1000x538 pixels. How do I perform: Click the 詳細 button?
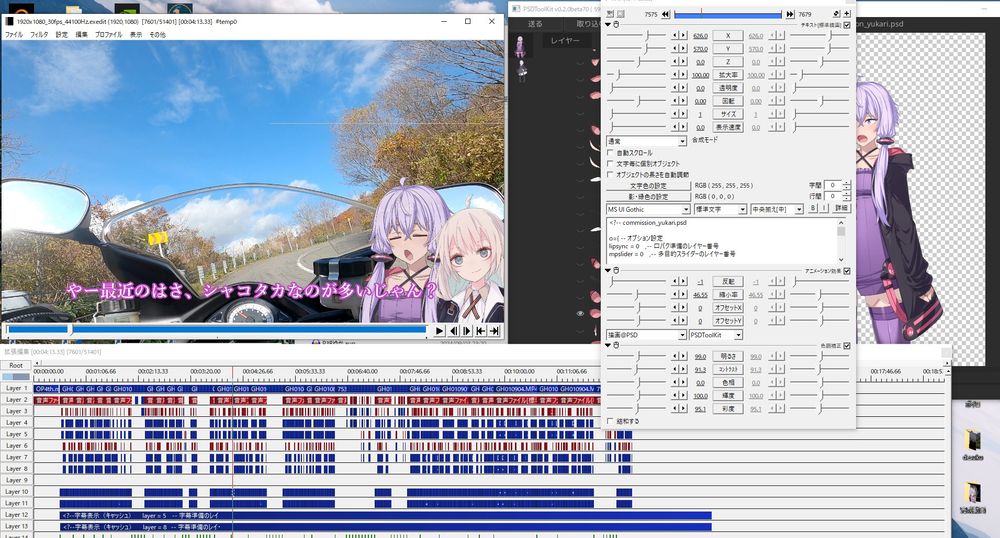(x=841, y=208)
